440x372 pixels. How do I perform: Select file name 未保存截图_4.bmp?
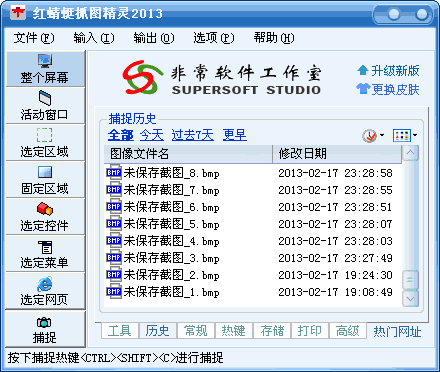(x=172, y=241)
